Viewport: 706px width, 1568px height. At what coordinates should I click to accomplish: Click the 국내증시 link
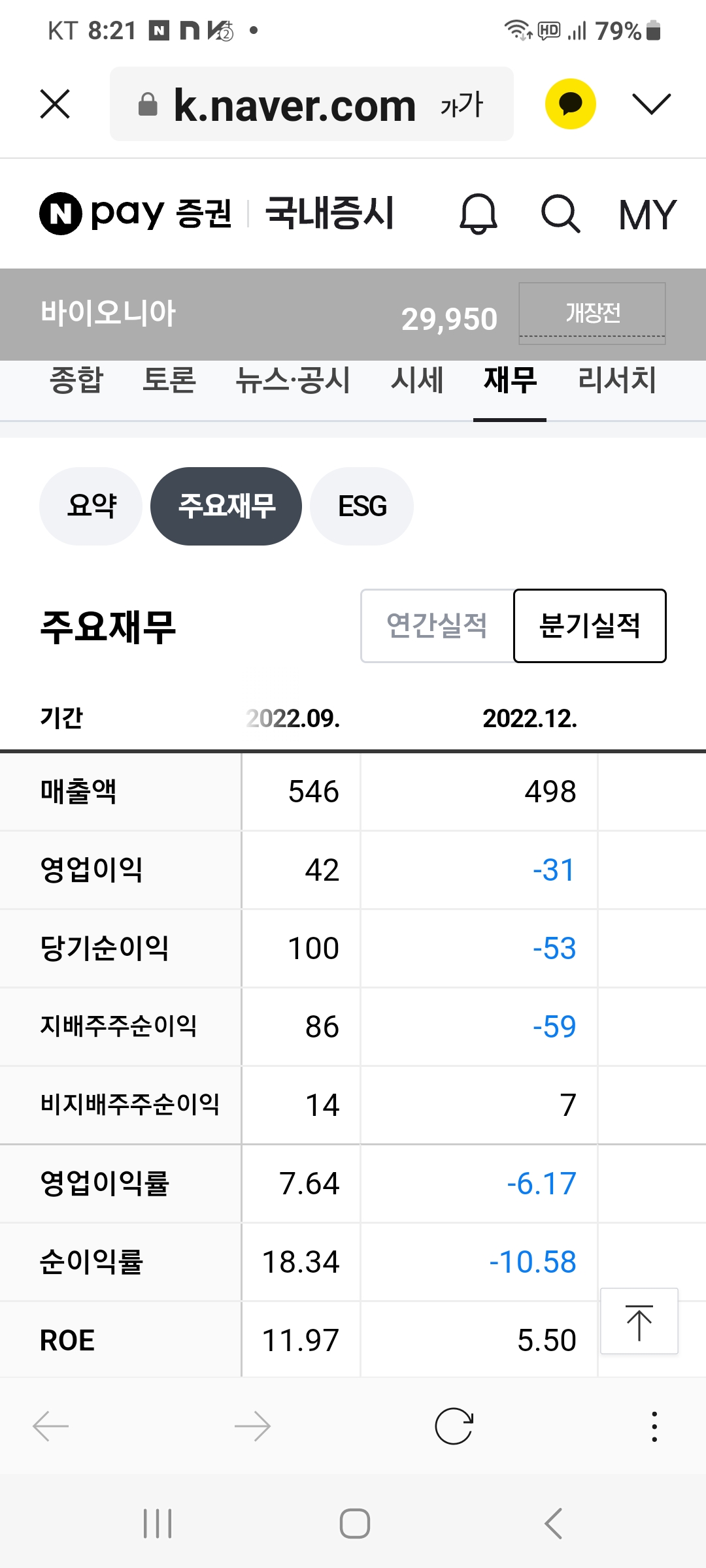(330, 214)
